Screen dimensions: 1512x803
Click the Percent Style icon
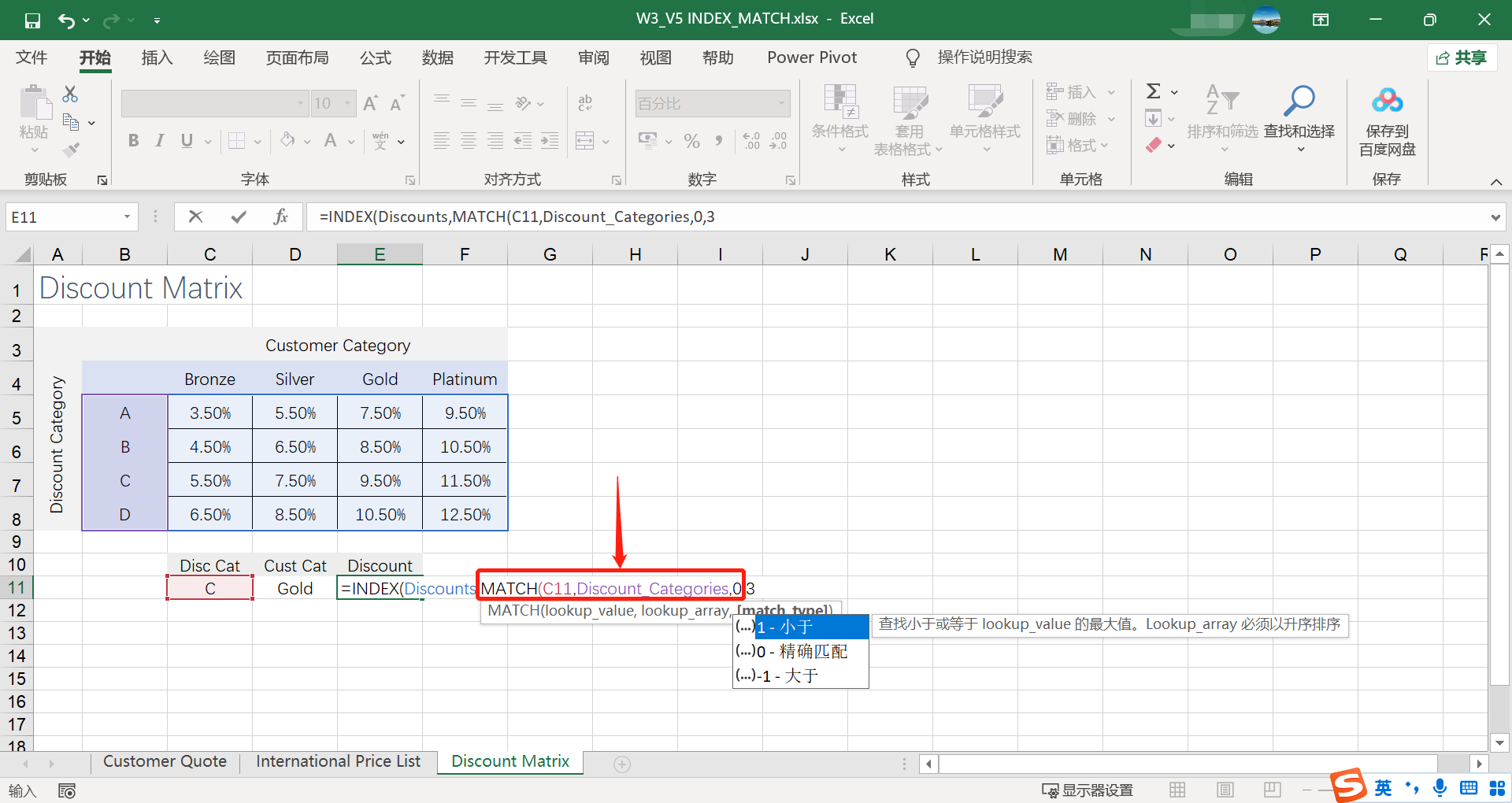pyautogui.click(x=692, y=141)
